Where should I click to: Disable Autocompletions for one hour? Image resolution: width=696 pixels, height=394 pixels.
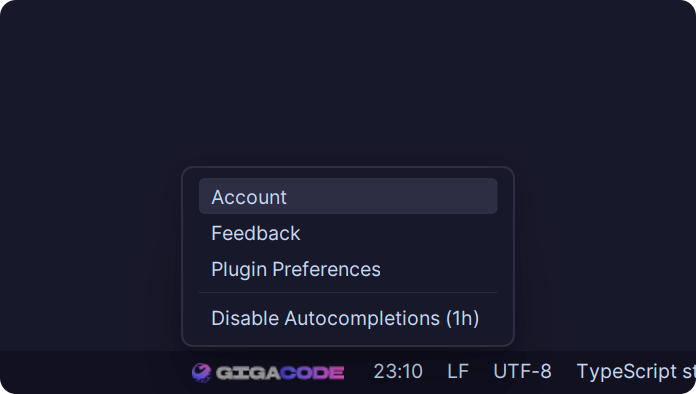pyautogui.click(x=348, y=318)
